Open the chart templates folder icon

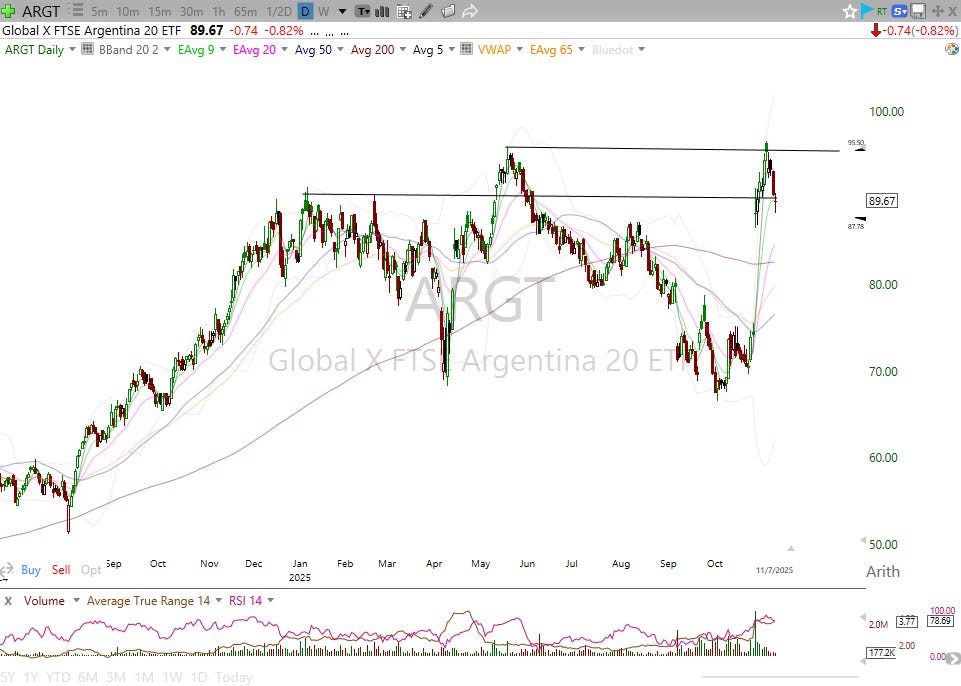pos(448,11)
